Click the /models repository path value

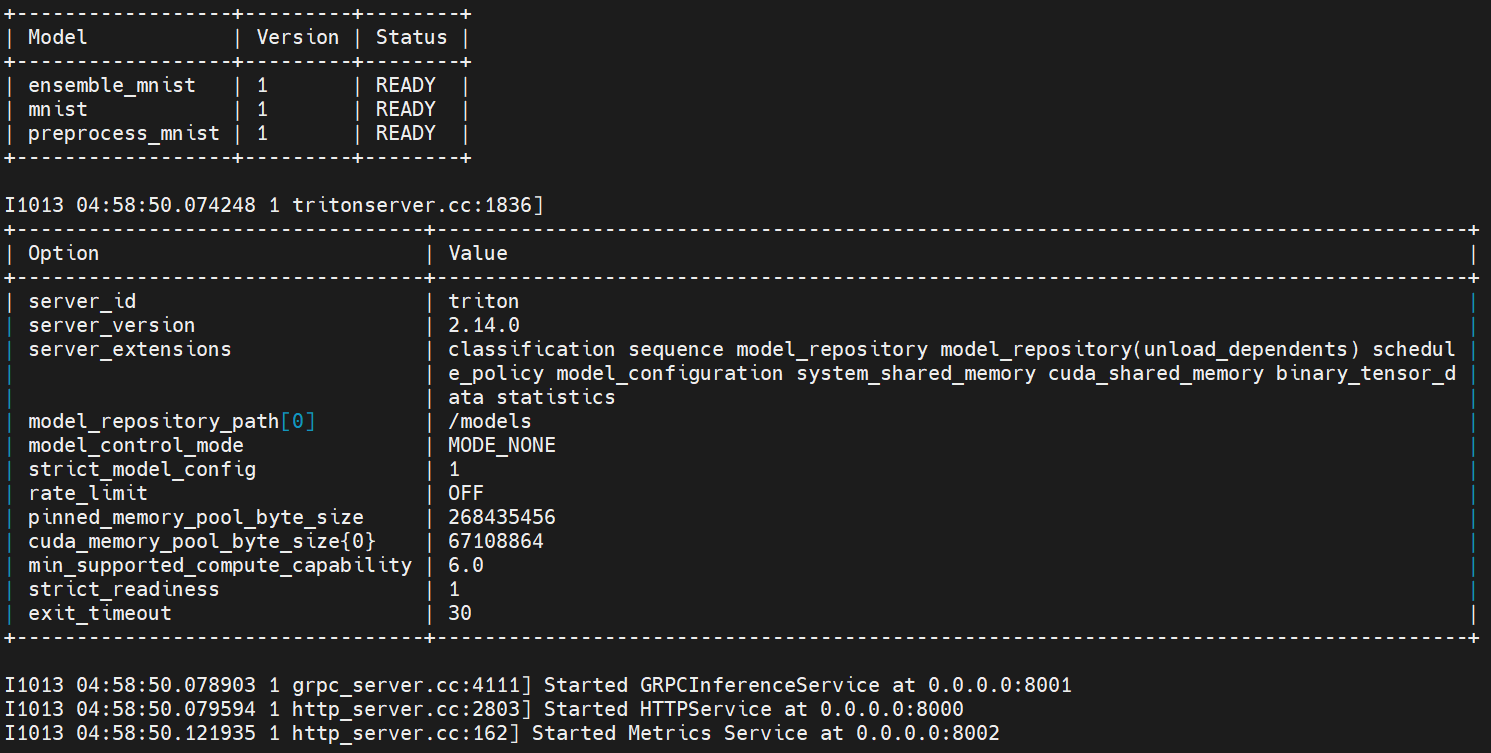(490, 421)
